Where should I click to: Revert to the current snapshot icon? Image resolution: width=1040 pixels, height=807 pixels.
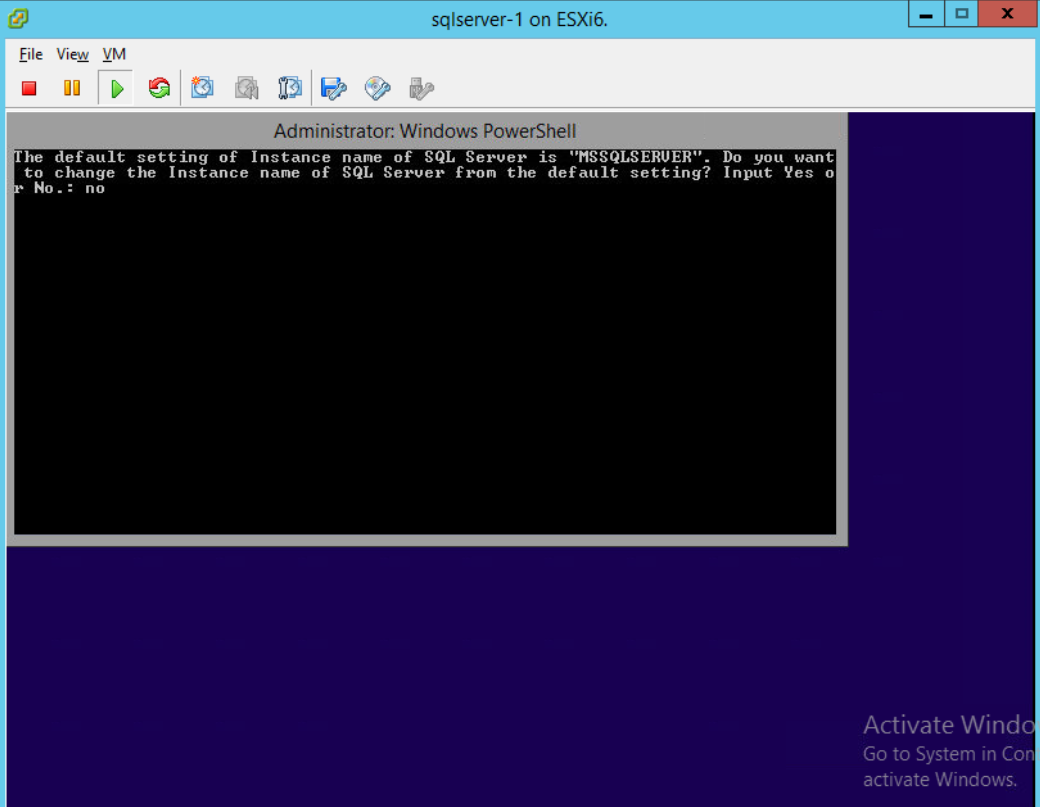point(247,88)
